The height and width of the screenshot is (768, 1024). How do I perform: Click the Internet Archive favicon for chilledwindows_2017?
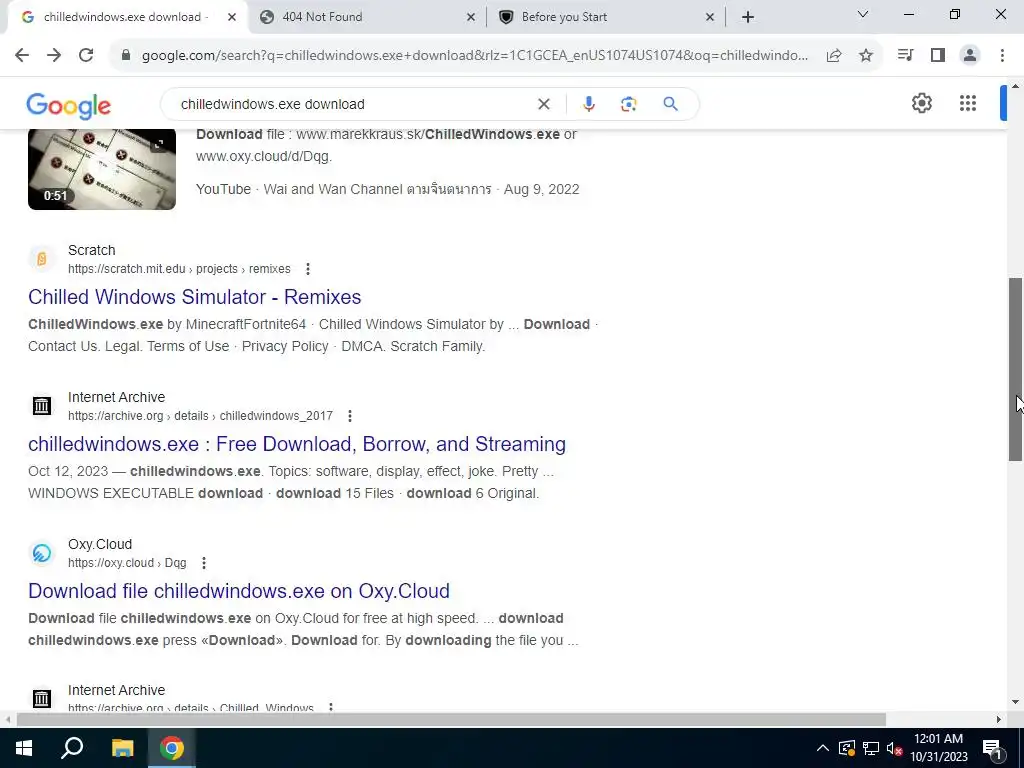42,406
